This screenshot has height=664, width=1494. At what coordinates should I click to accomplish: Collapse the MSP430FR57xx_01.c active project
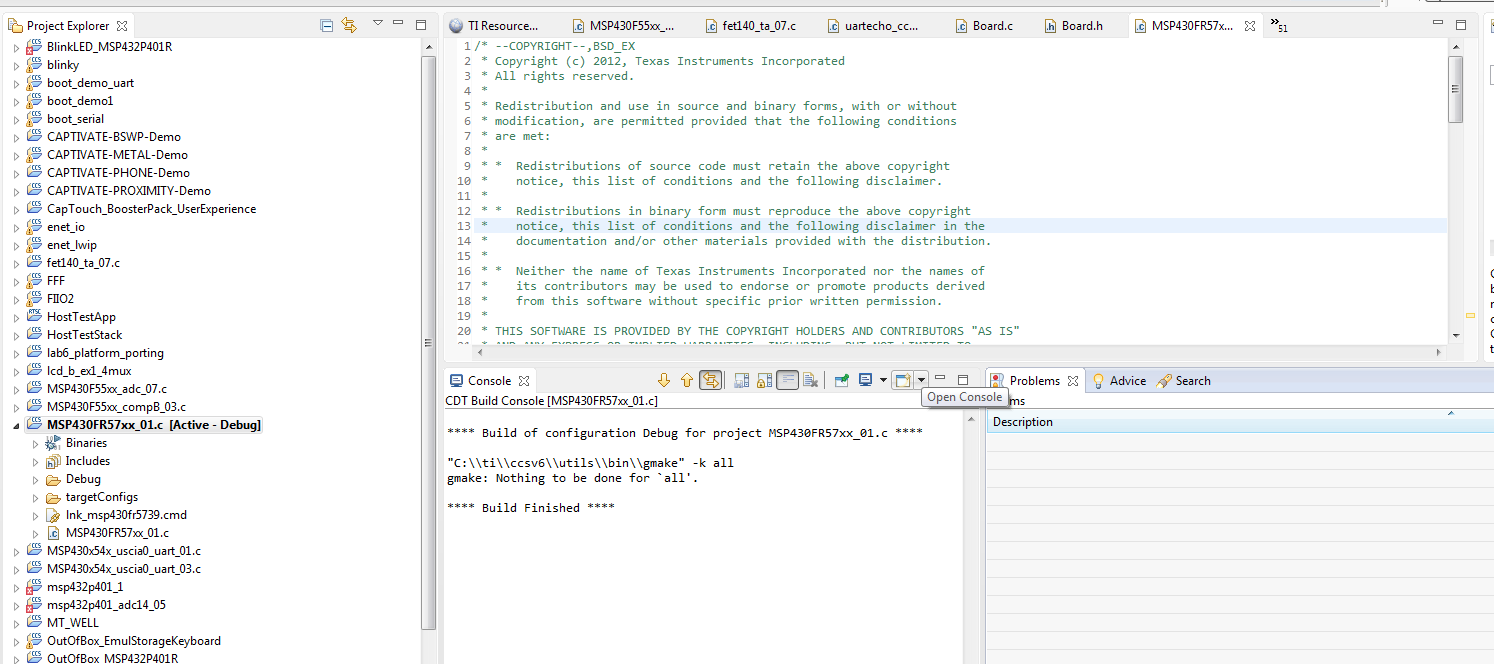coord(16,425)
